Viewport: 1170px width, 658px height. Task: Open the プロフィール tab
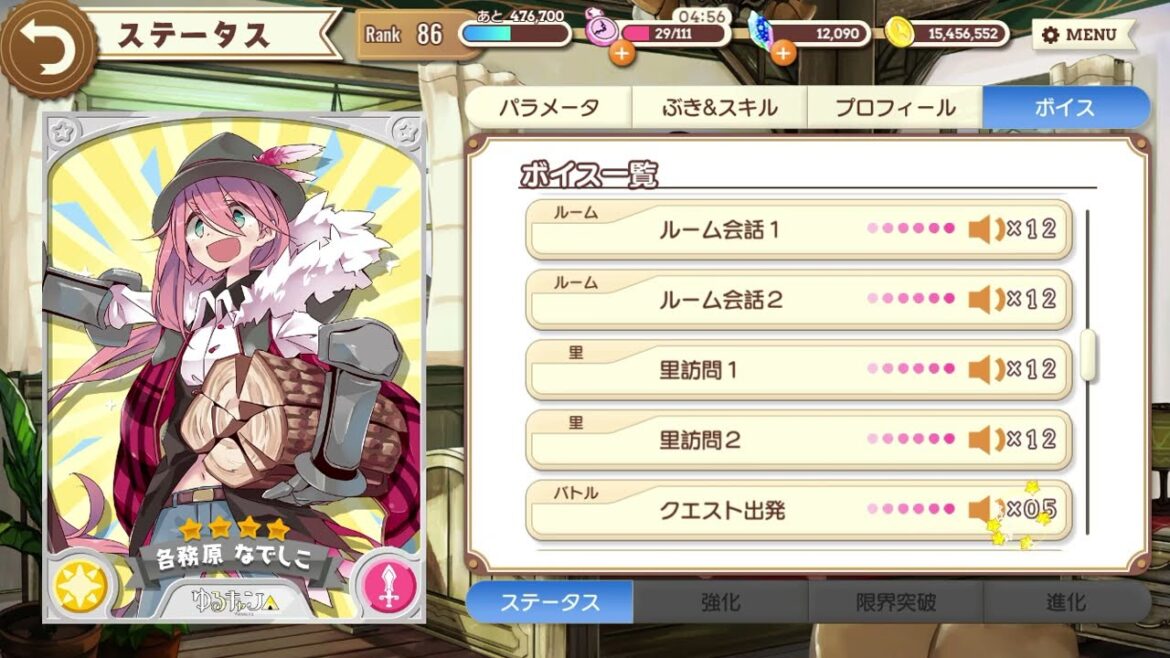tap(895, 107)
